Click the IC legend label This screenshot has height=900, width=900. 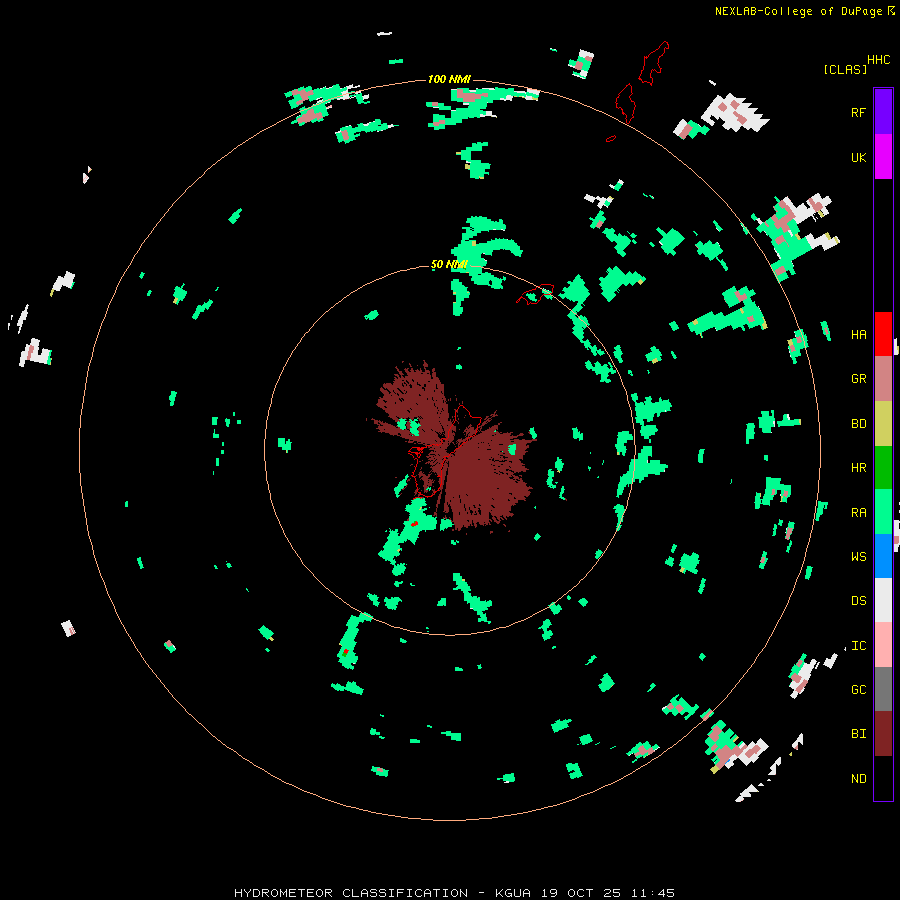point(858,646)
